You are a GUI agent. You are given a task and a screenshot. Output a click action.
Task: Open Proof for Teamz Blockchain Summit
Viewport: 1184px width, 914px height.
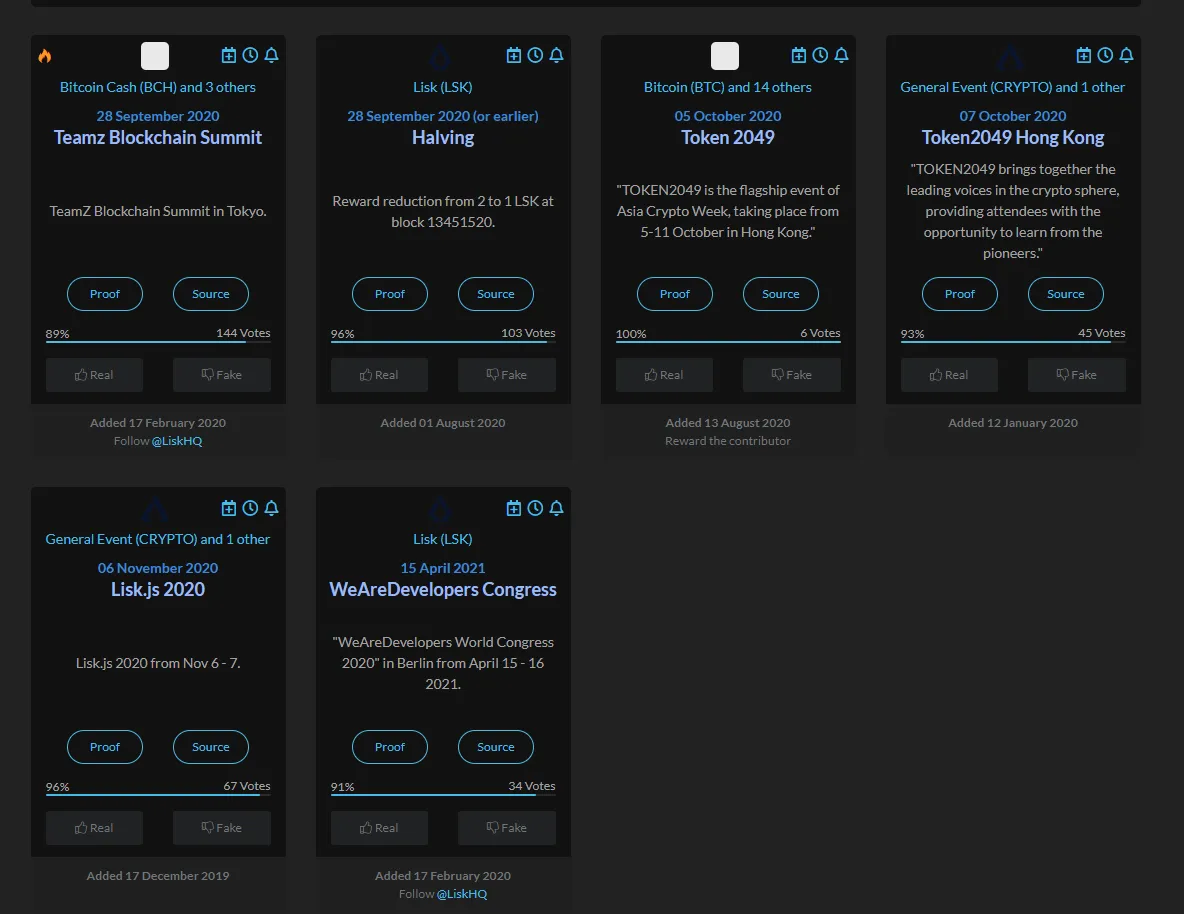point(105,294)
